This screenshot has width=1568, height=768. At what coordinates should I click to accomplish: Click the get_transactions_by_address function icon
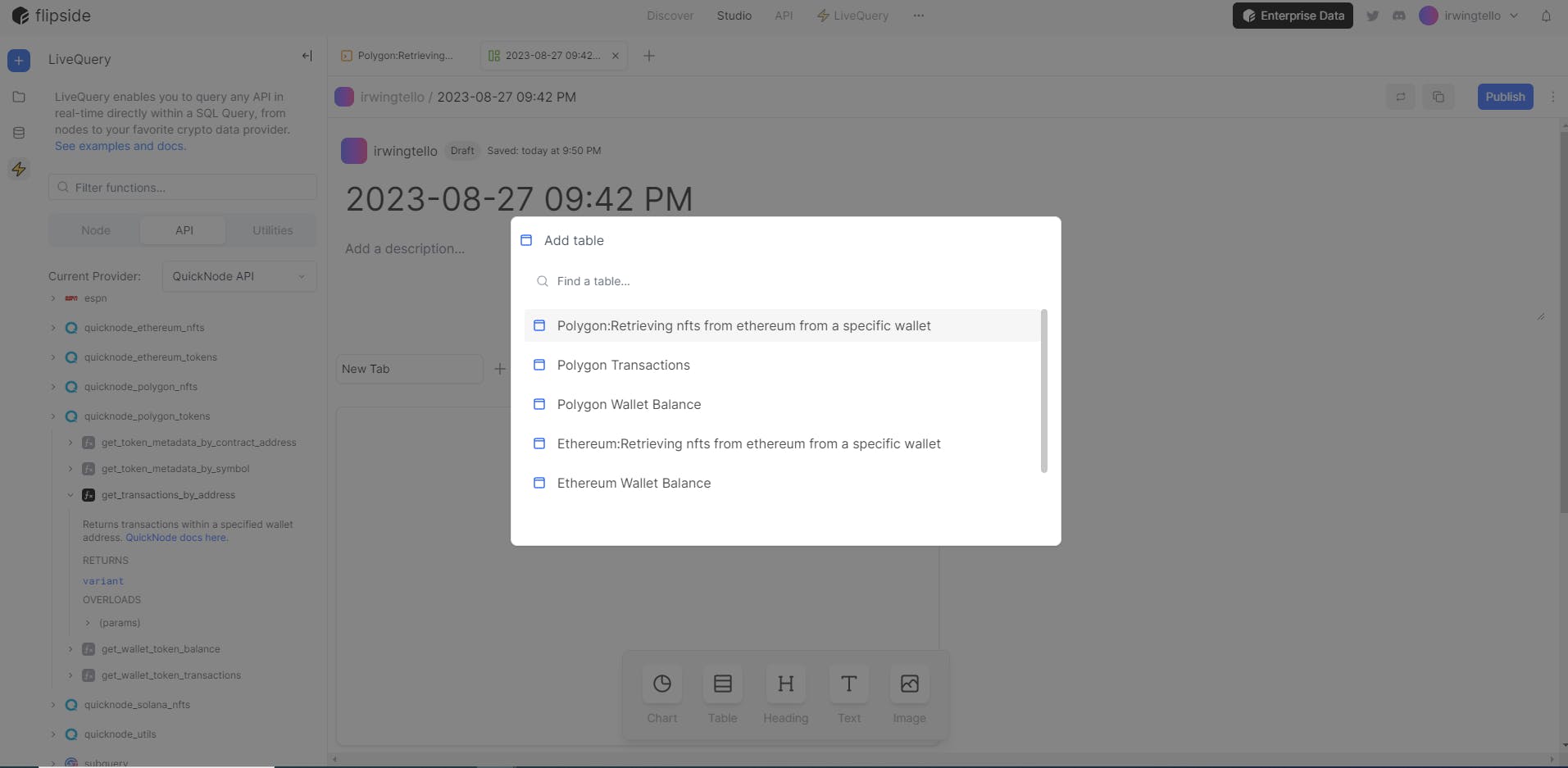point(89,495)
